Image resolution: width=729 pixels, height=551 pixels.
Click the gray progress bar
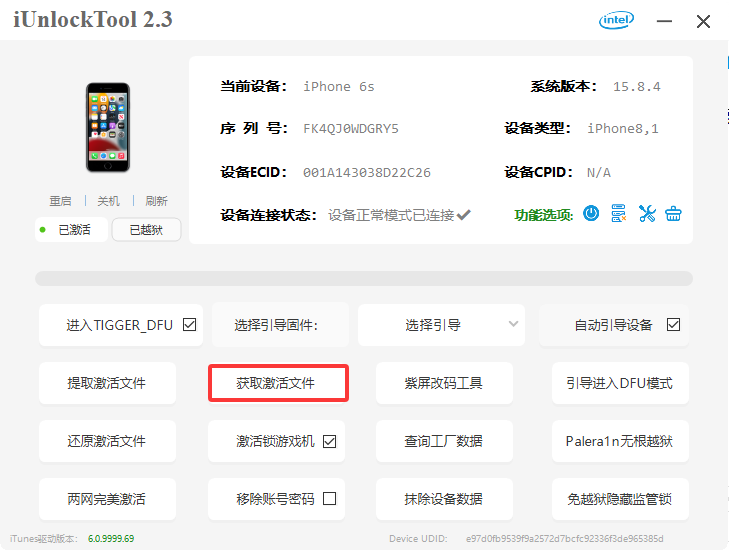364,279
